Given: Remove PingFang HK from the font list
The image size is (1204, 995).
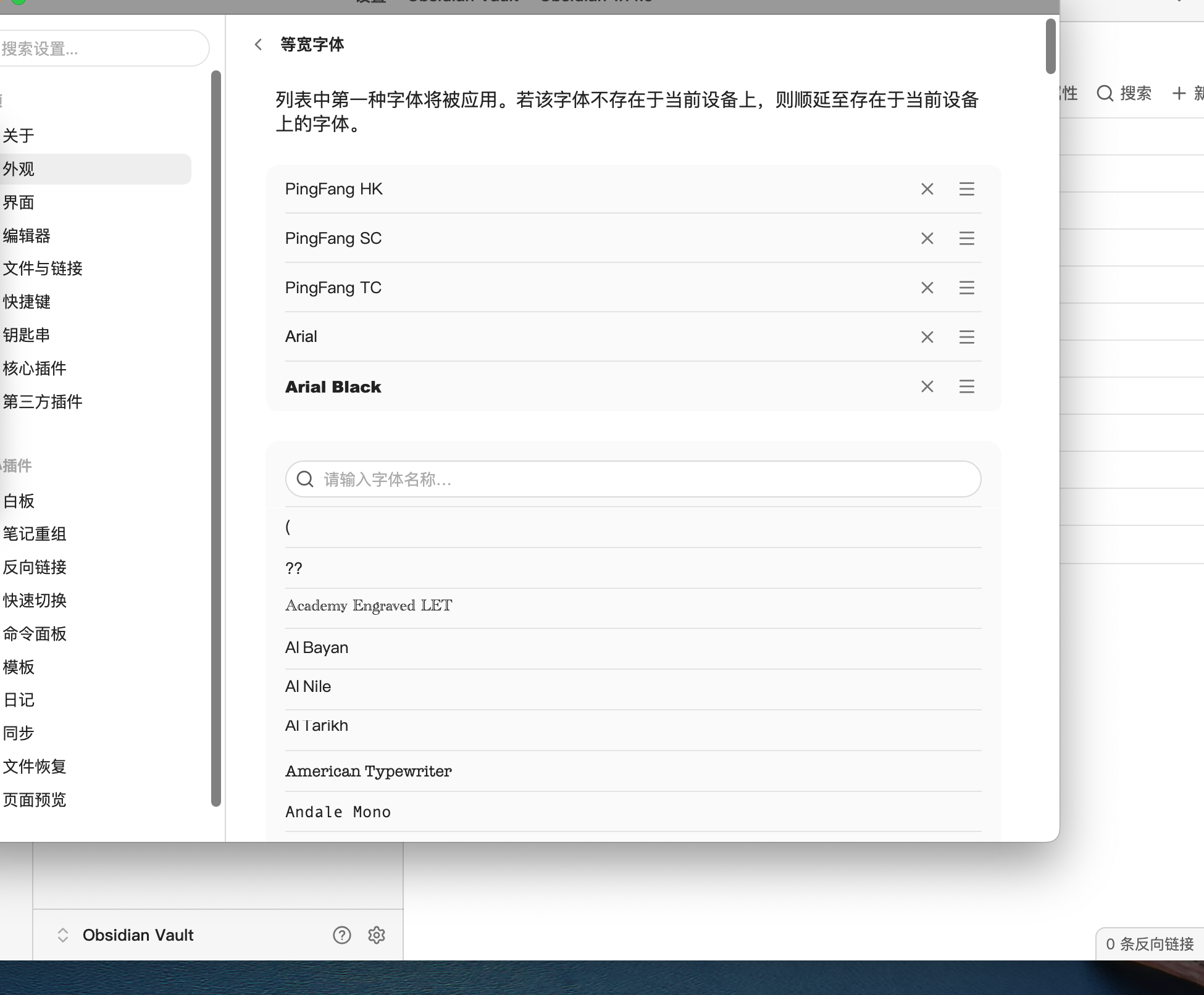Looking at the screenshot, I should 927,189.
